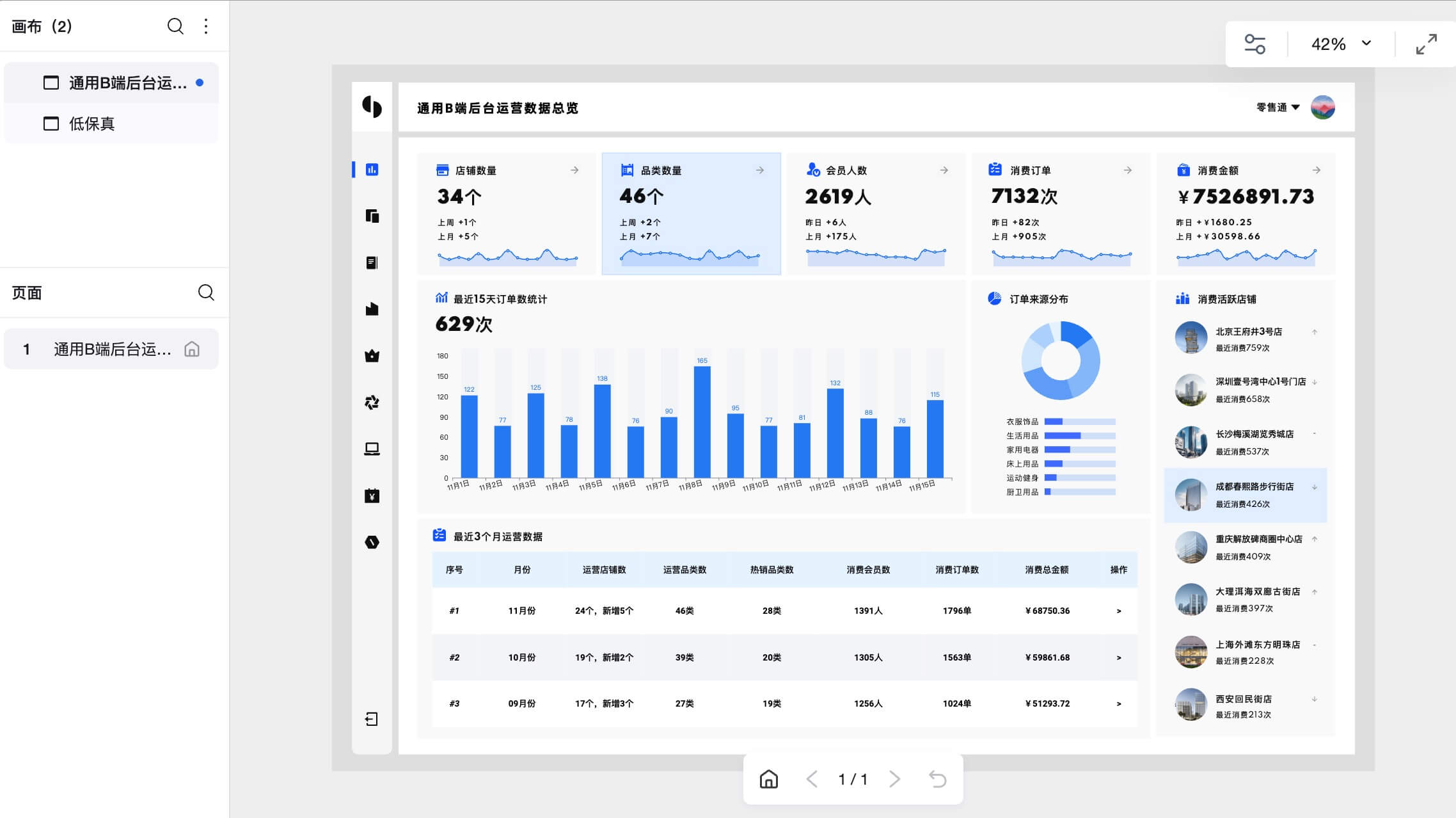Click the crown icon in dashboard sidebar
Screen dimensions: 1456x818
tap(372, 356)
